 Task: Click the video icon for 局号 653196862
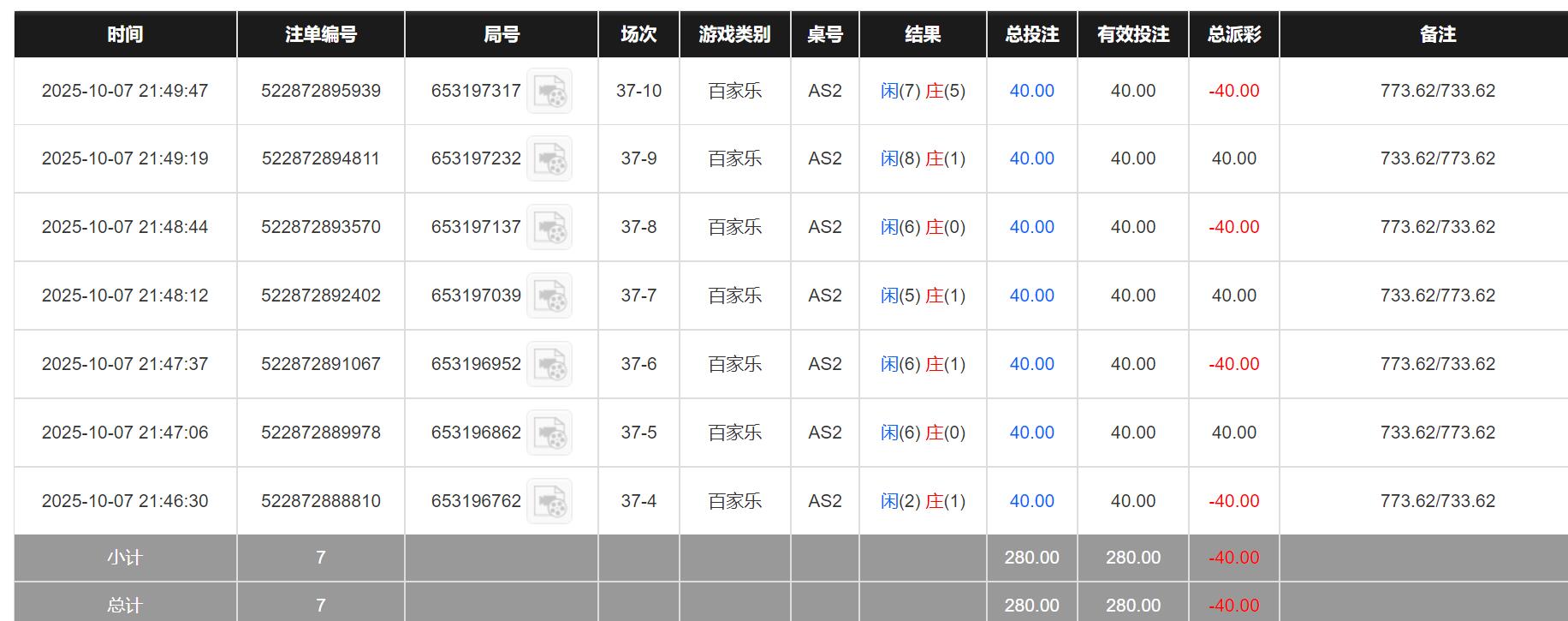point(552,433)
